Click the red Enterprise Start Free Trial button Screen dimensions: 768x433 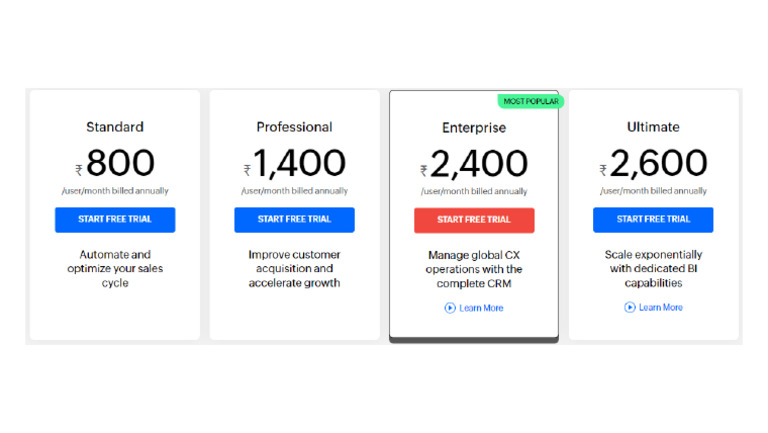click(474, 220)
